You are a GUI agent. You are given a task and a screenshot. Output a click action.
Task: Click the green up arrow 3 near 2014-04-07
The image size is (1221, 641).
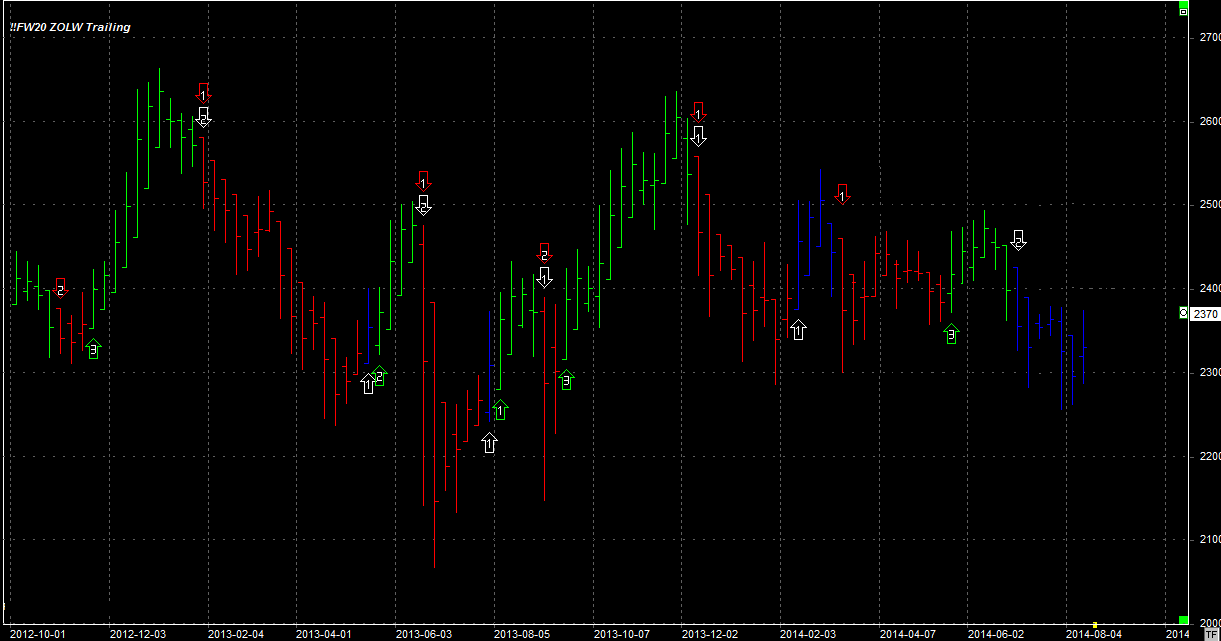point(951,334)
